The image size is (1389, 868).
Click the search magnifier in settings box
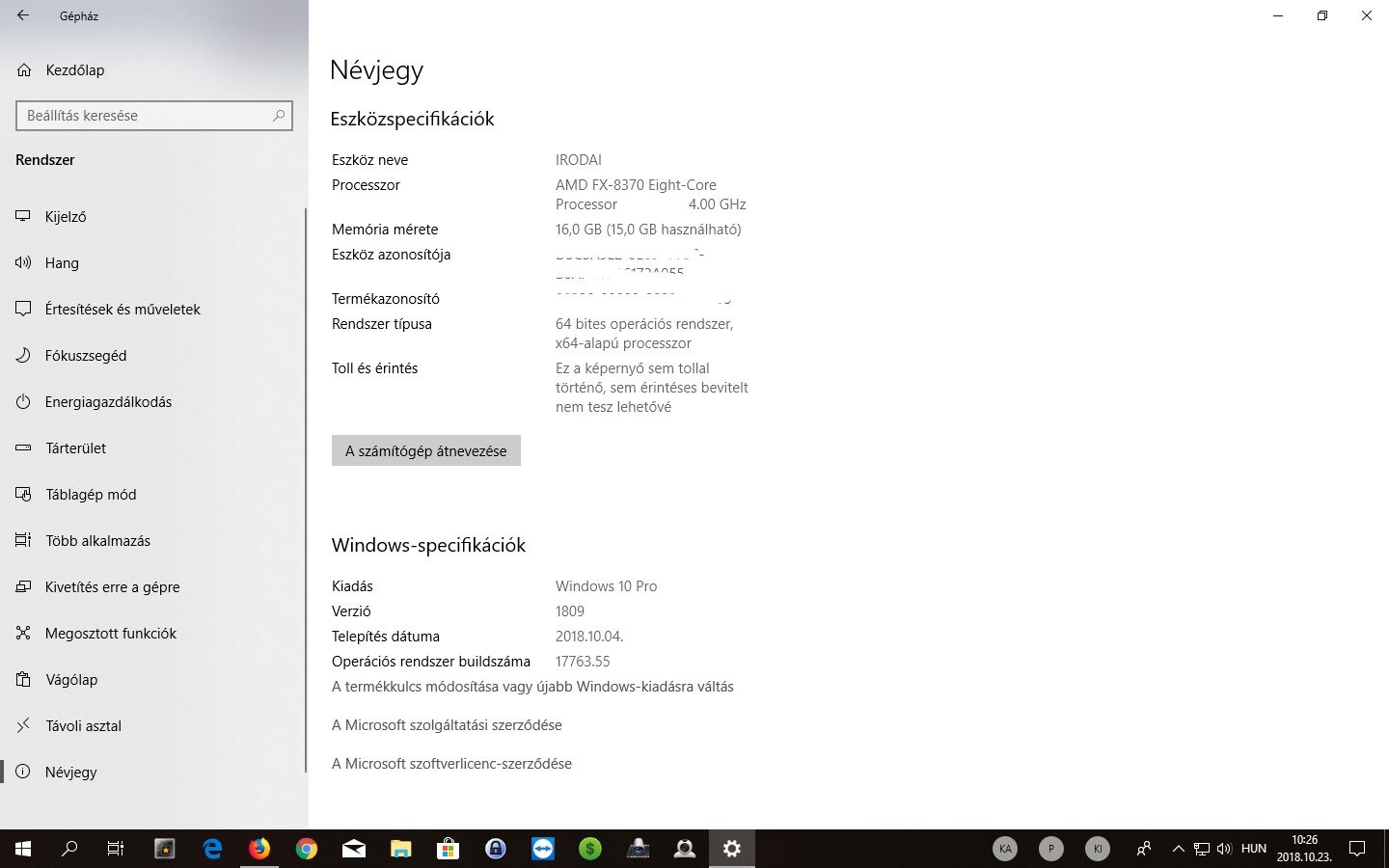(x=279, y=116)
